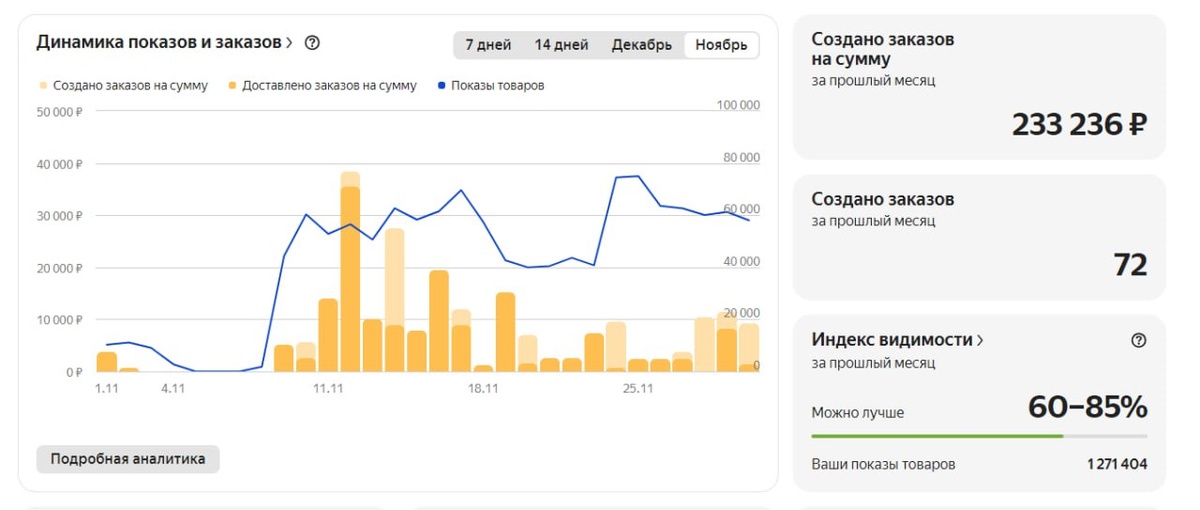Select the Декабрь period tab

[642, 45]
